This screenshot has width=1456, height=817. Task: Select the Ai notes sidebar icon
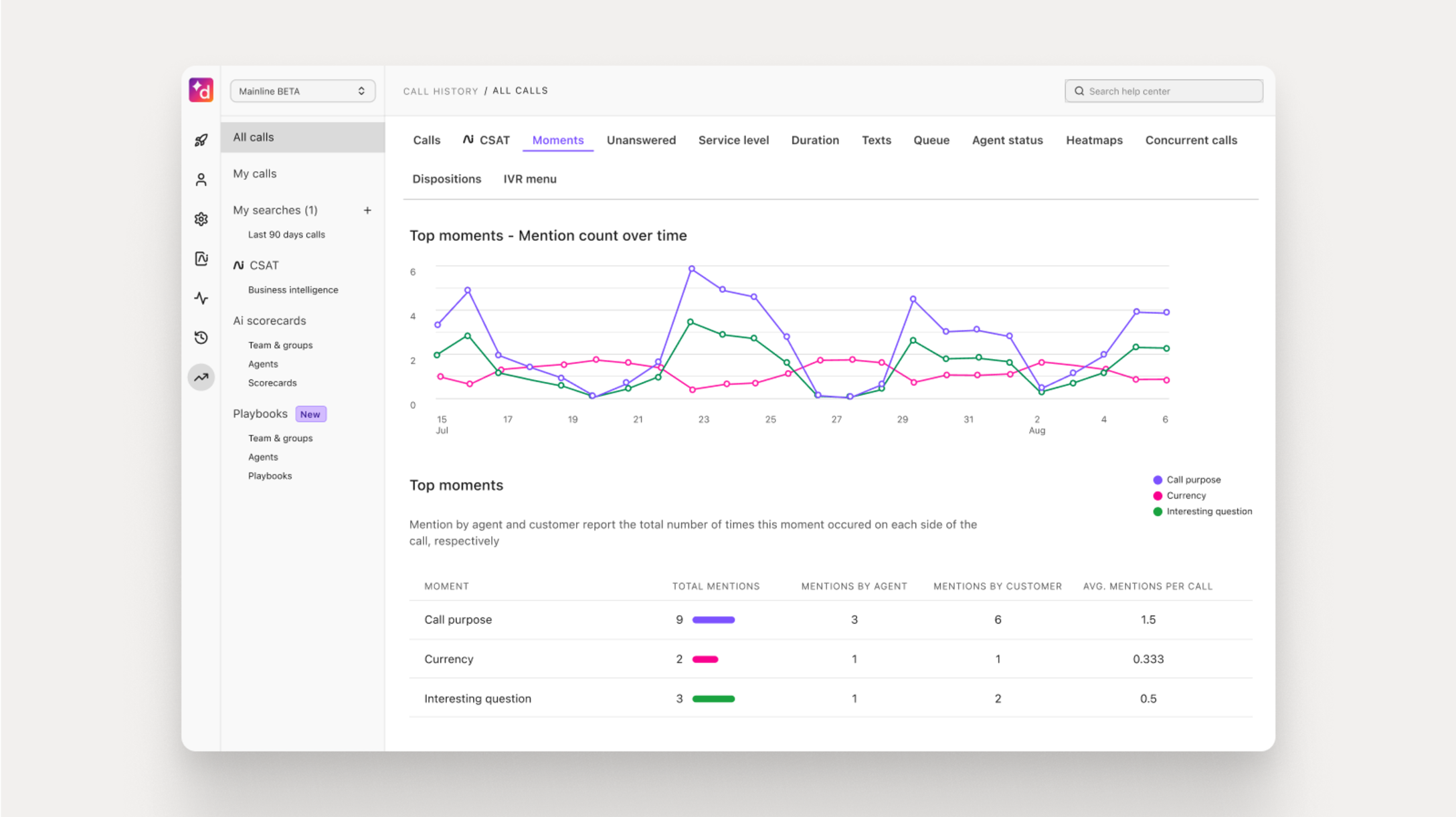click(x=201, y=258)
